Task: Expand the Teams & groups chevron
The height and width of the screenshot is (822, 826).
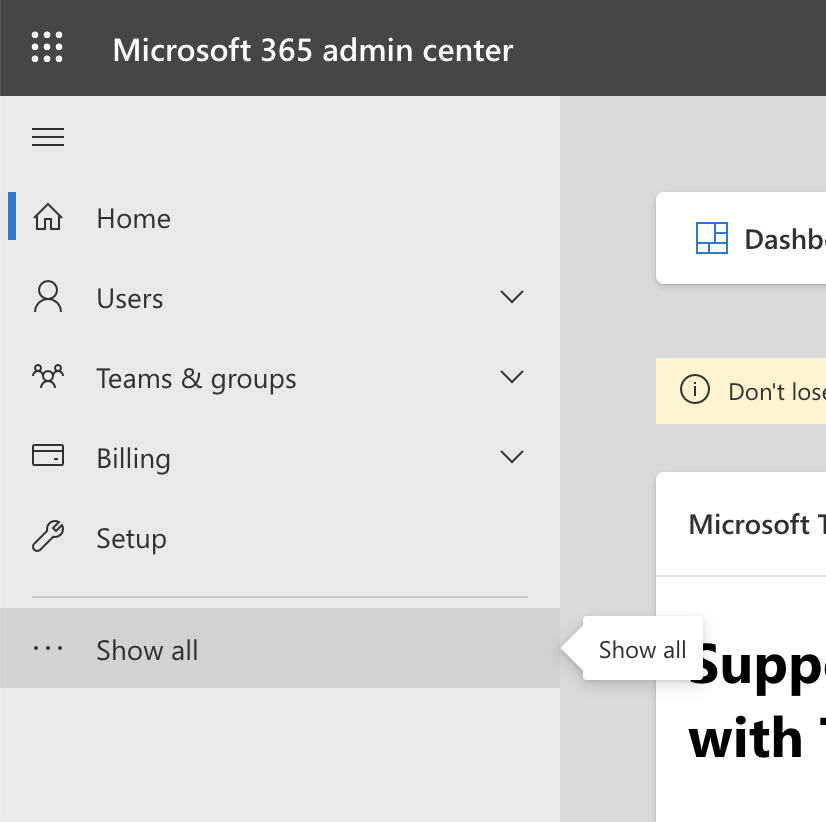Action: click(x=512, y=377)
